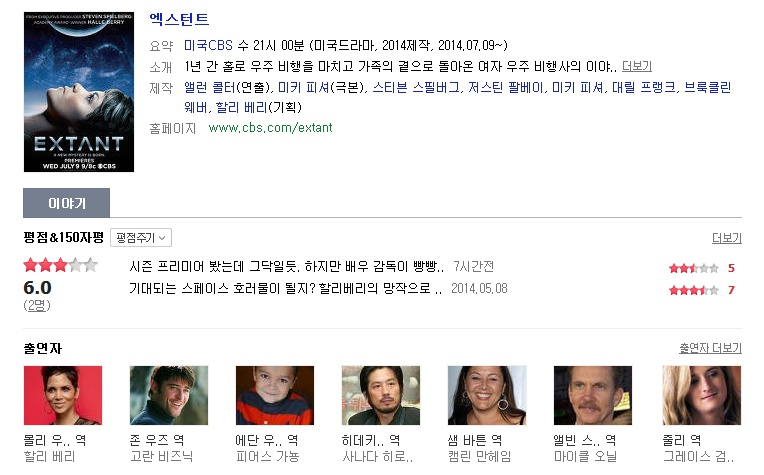Open the 엑스턴트 title link
Image resolution: width=764 pixels, height=475 pixels.
pos(179,19)
